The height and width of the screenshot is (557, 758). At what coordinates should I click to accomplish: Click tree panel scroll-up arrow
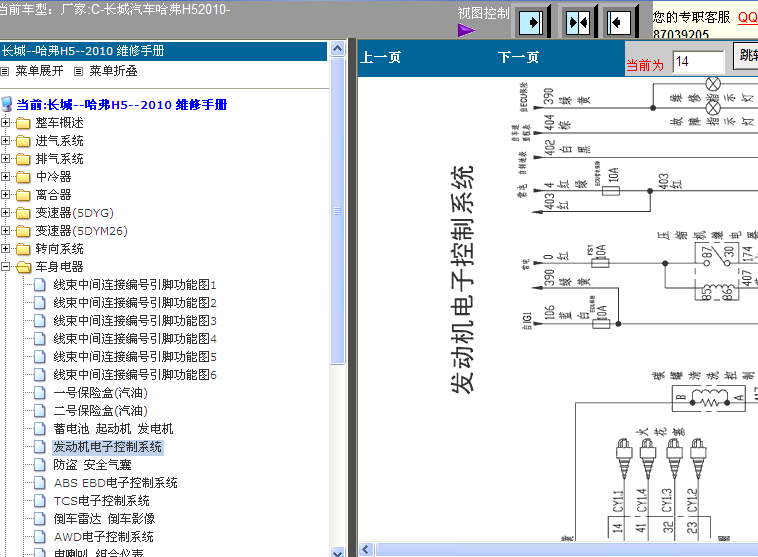point(337,49)
